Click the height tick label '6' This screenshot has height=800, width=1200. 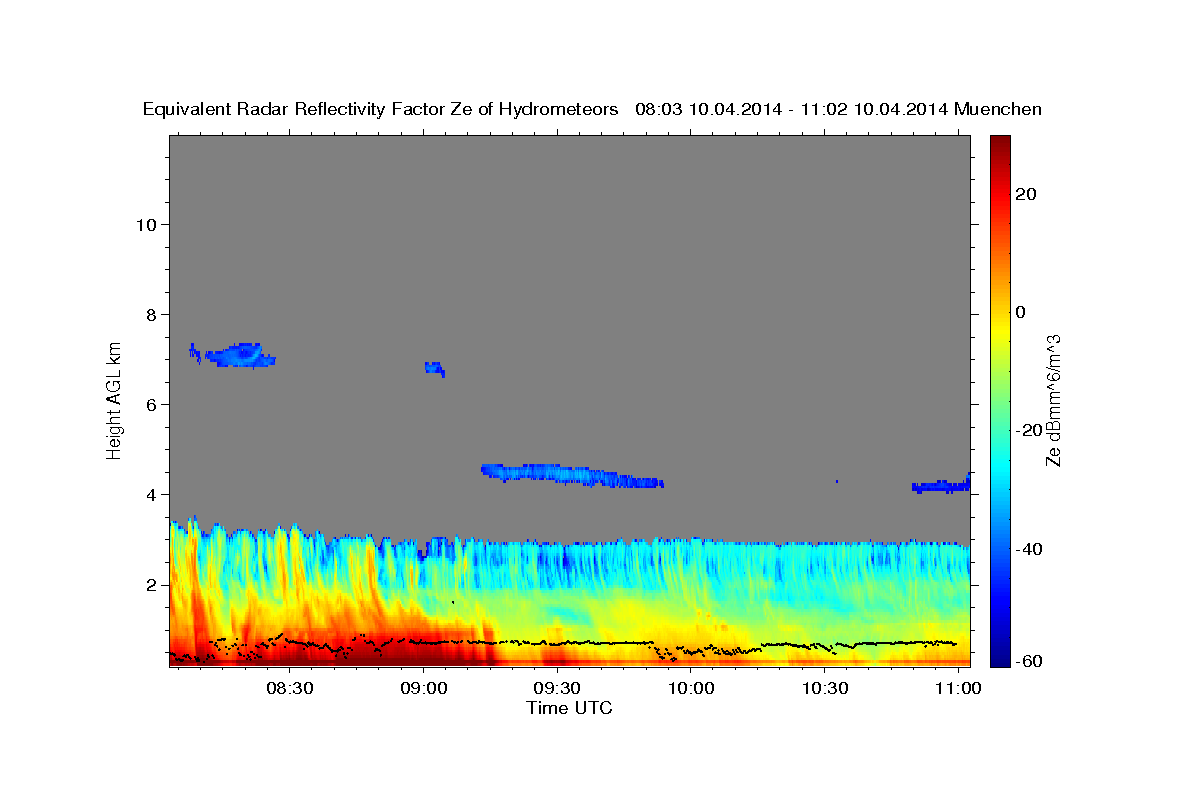(149, 404)
